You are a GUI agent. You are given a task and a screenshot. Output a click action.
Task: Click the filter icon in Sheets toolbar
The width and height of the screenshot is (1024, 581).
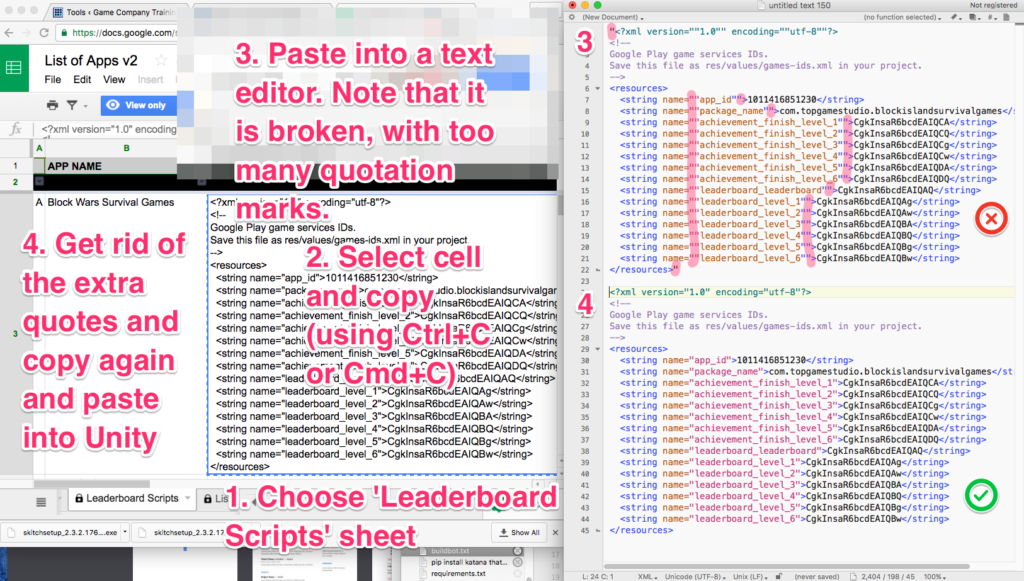pyautogui.click(x=72, y=104)
